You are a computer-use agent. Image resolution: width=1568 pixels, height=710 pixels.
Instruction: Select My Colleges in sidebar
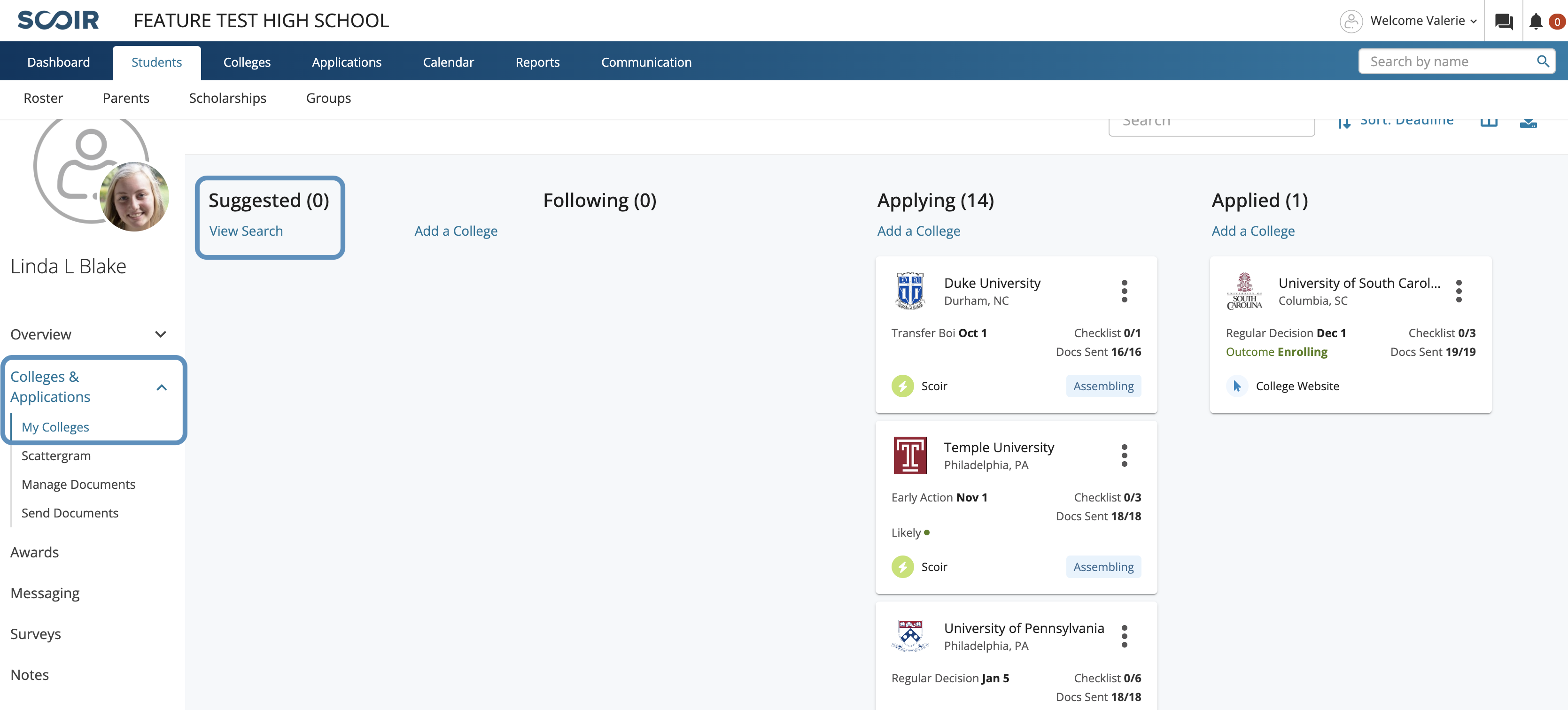click(55, 428)
